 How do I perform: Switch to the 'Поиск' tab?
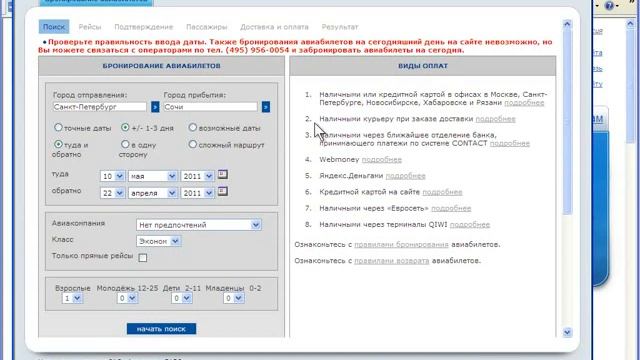pos(54,27)
